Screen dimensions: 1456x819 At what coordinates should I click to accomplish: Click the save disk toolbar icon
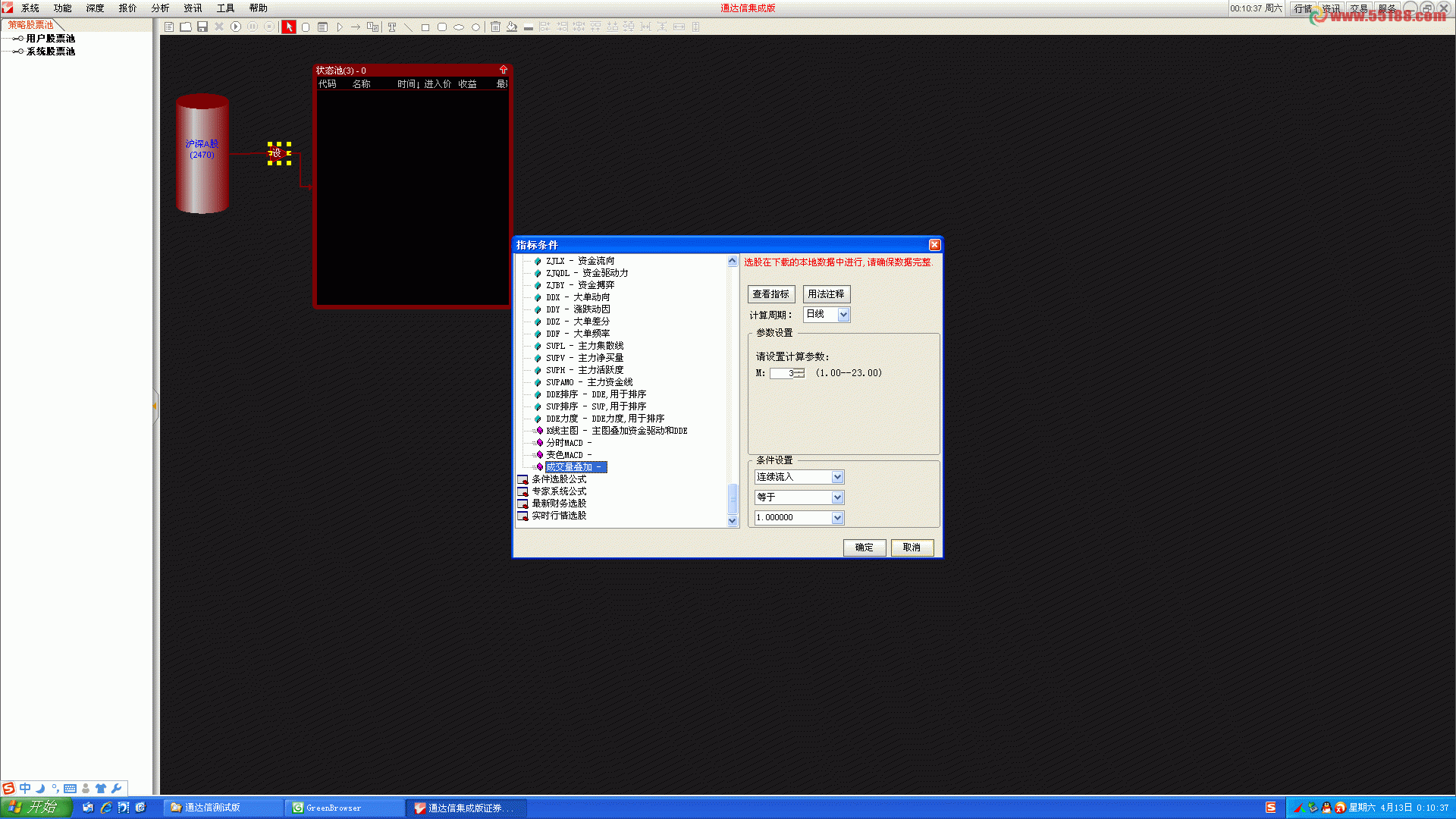click(202, 27)
